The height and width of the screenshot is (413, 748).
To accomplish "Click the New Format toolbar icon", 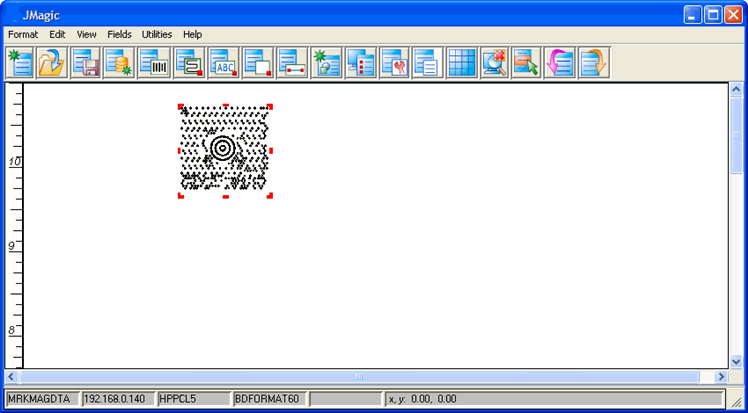I will coord(19,62).
